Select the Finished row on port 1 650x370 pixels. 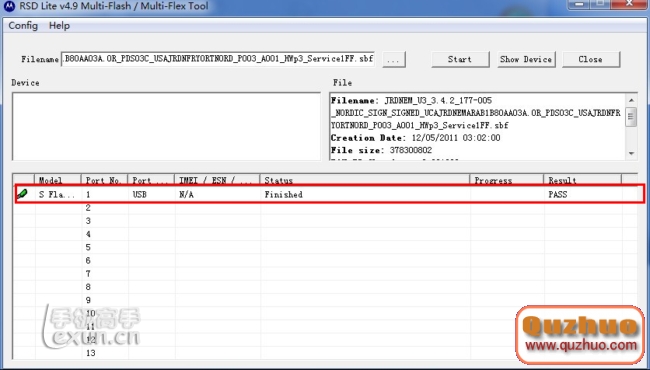tap(330, 194)
